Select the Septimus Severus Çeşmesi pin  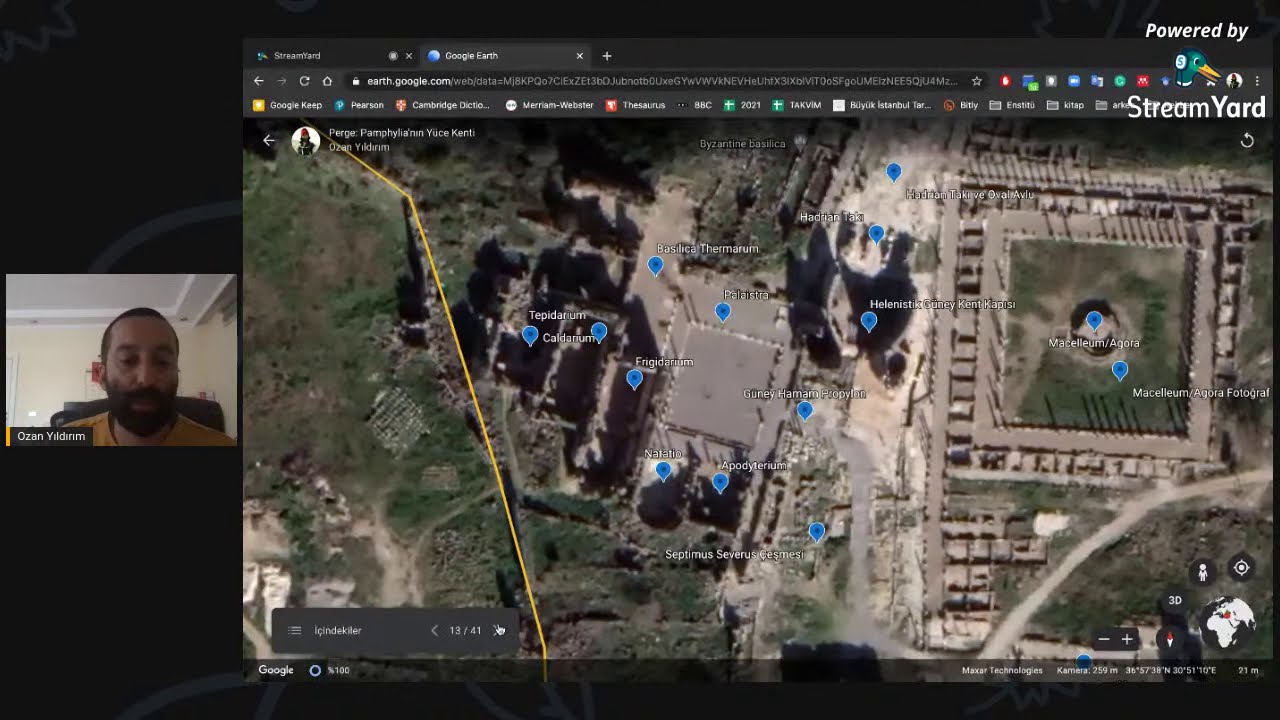[817, 532]
